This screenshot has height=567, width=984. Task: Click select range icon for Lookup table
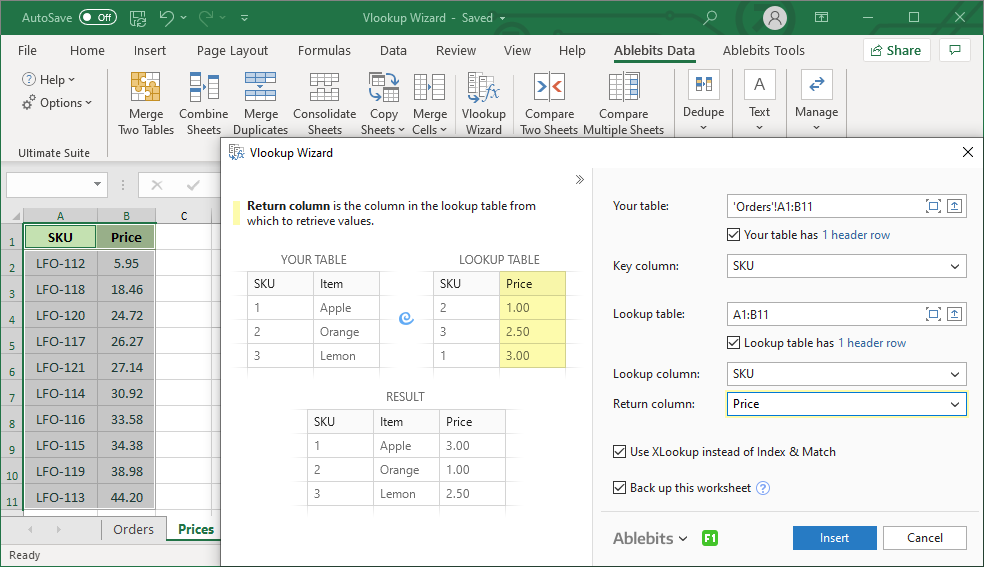coord(955,314)
